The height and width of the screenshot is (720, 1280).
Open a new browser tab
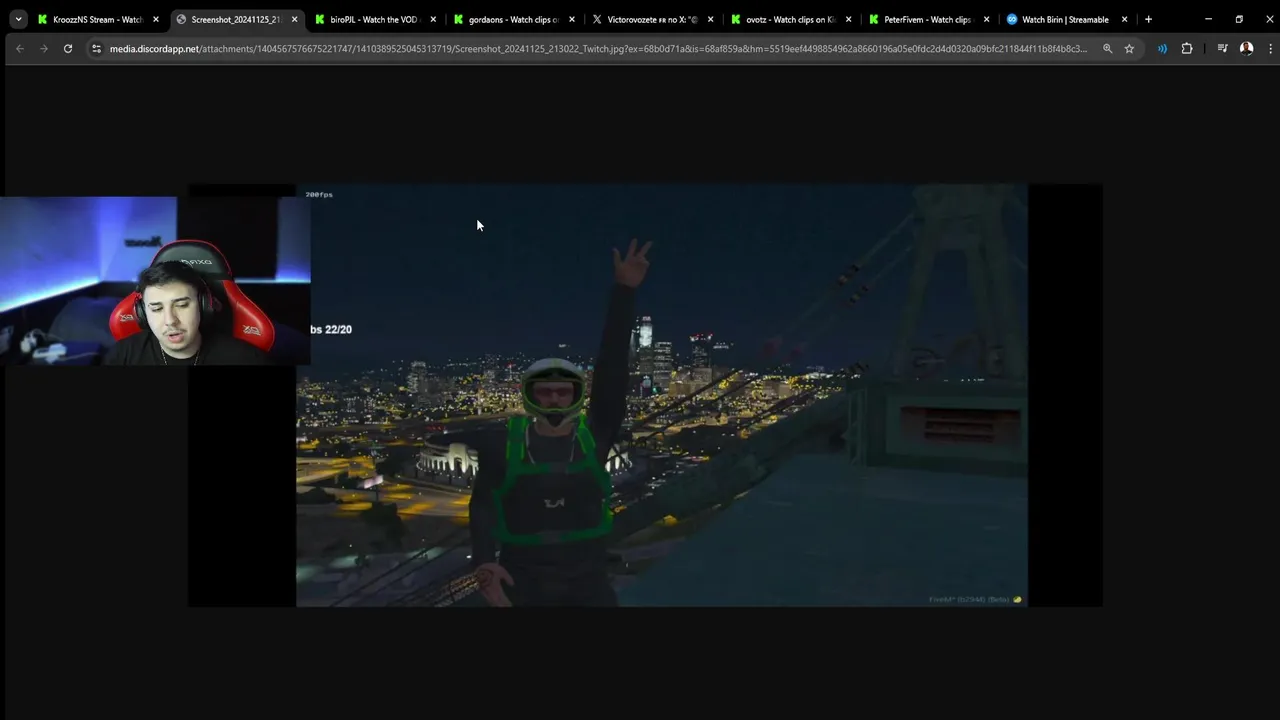tap(1148, 19)
